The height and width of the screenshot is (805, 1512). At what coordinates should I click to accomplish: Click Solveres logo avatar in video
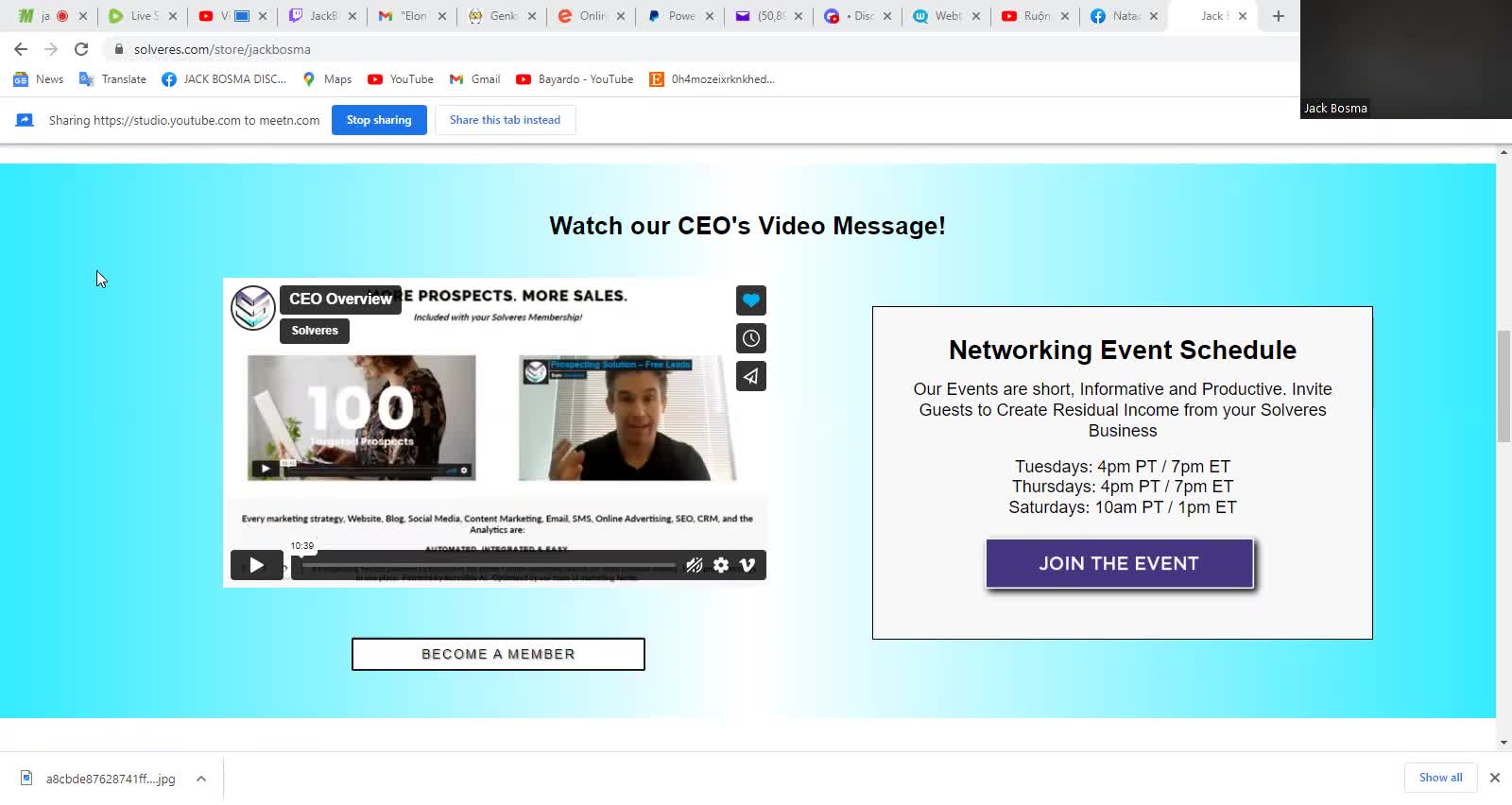point(253,308)
